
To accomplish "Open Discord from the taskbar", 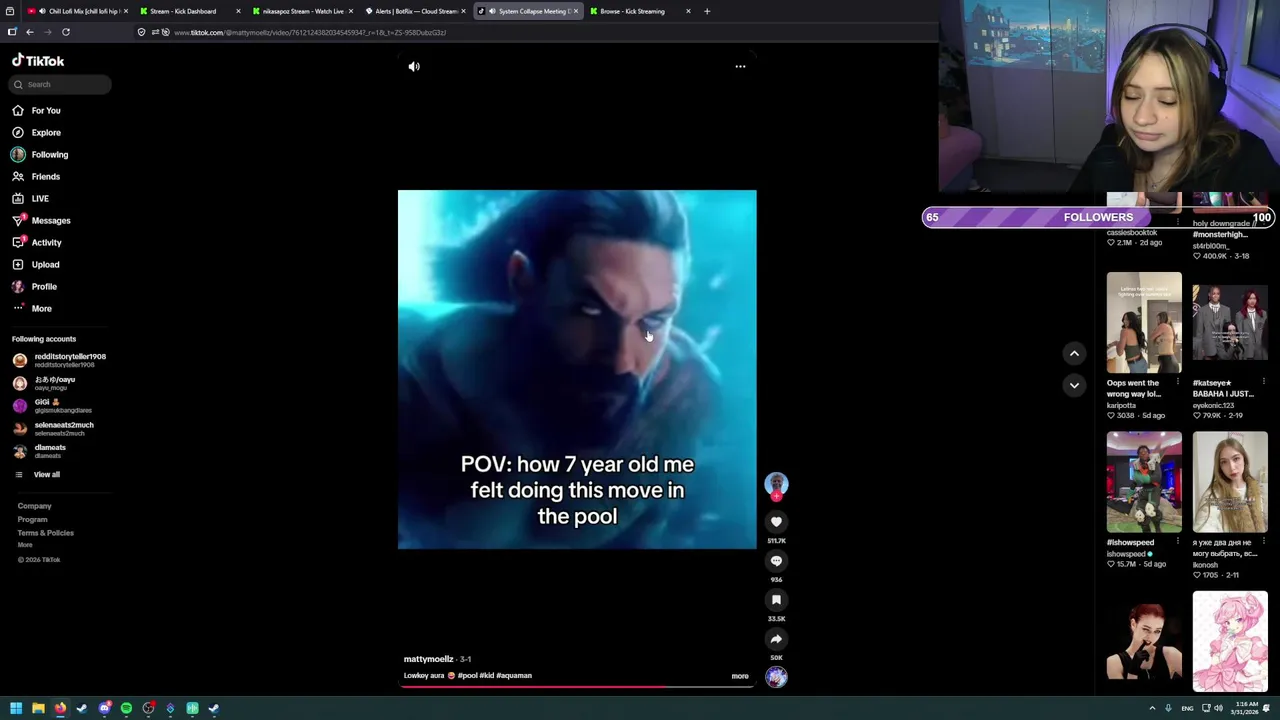I will point(104,708).
